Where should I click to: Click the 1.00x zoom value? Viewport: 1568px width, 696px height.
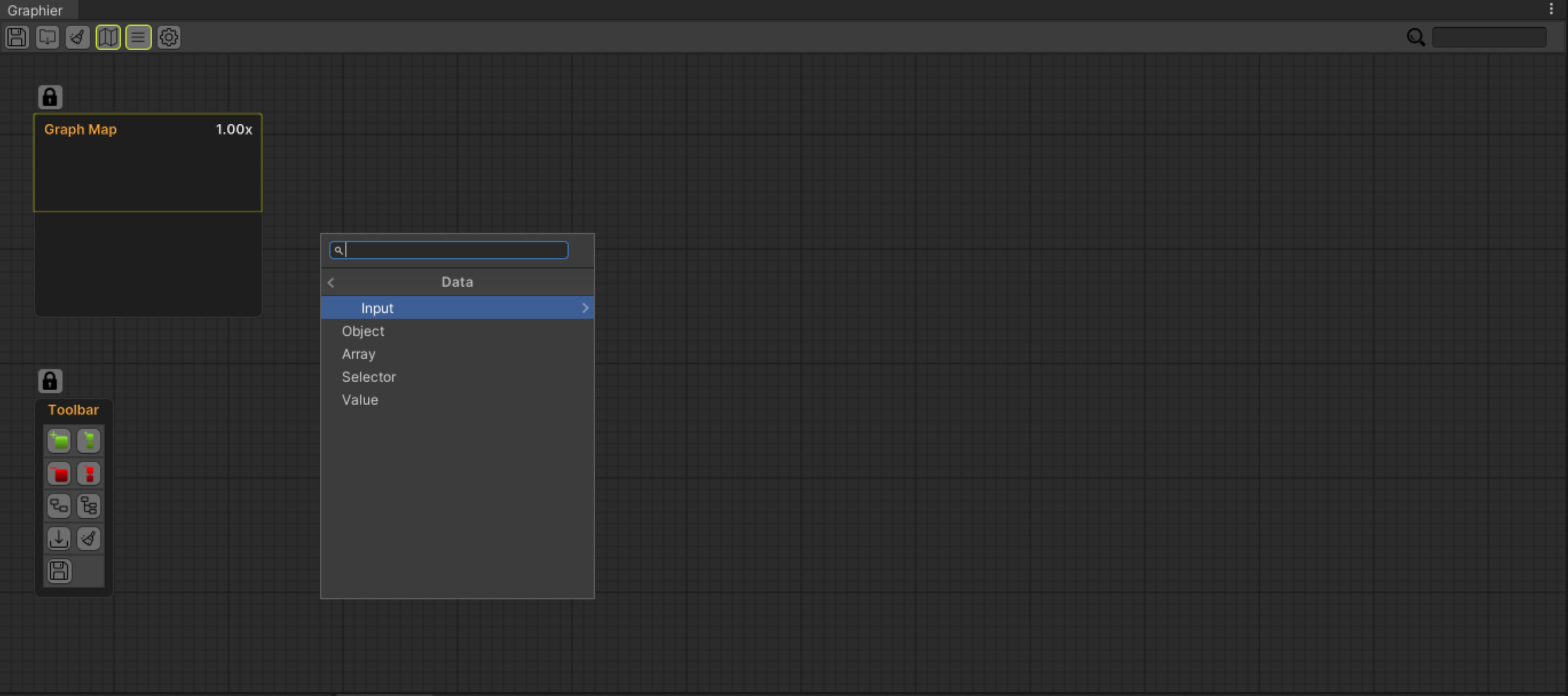[x=234, y=129]
